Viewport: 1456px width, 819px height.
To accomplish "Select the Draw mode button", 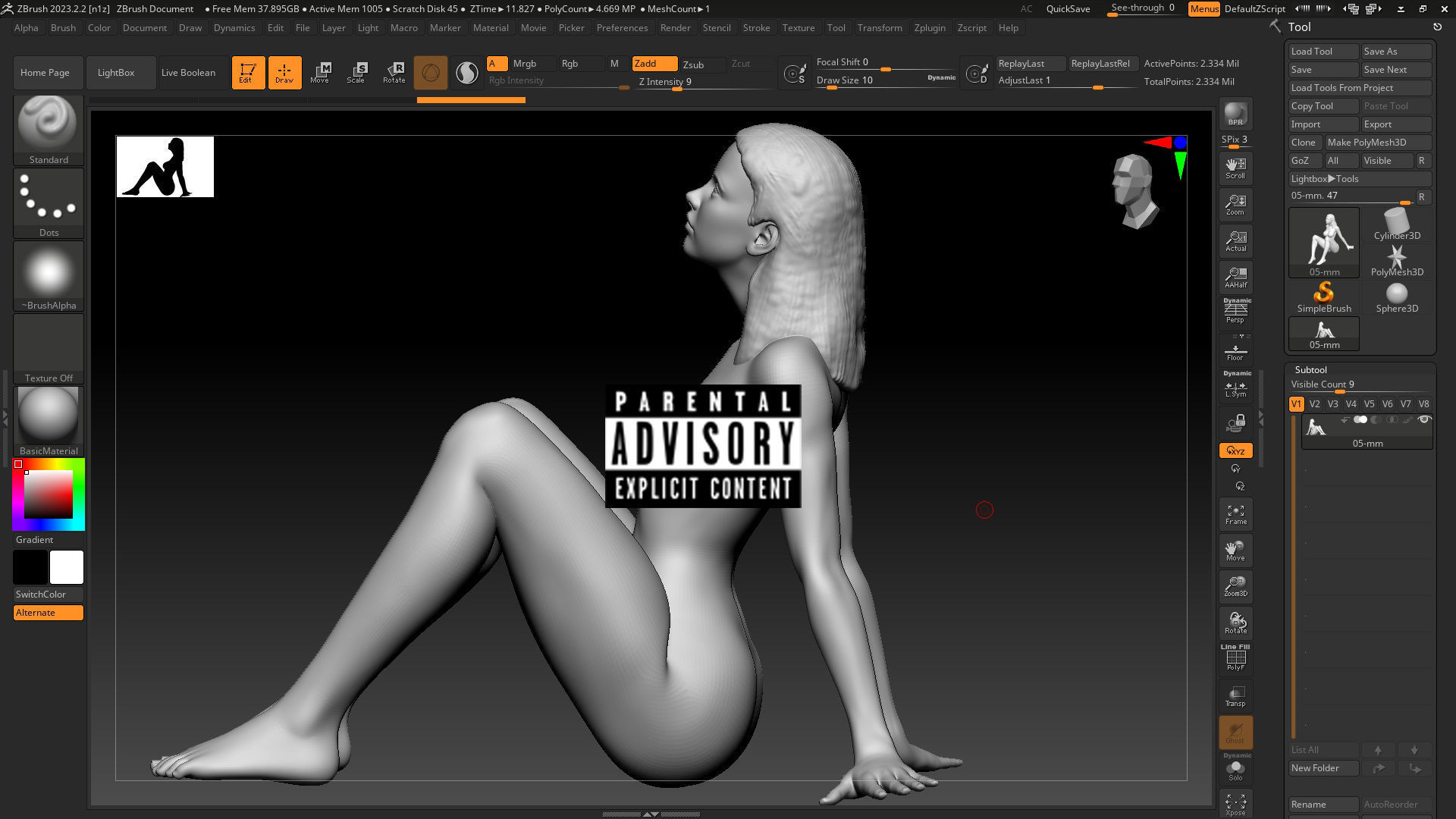I will pyautogui.click(x=284, y=73).
